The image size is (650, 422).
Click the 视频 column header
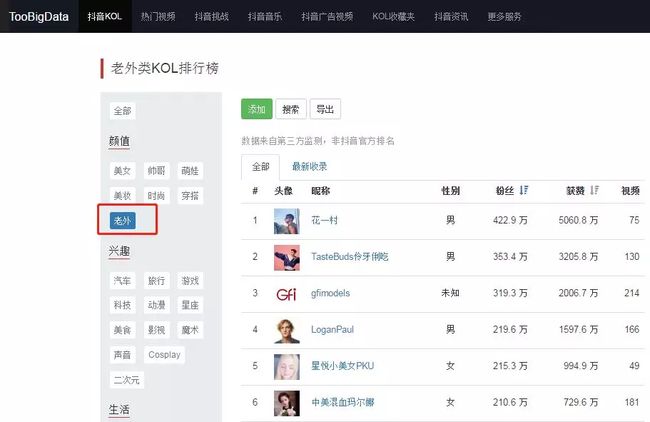pyautogui.click(x=630, y=191)
